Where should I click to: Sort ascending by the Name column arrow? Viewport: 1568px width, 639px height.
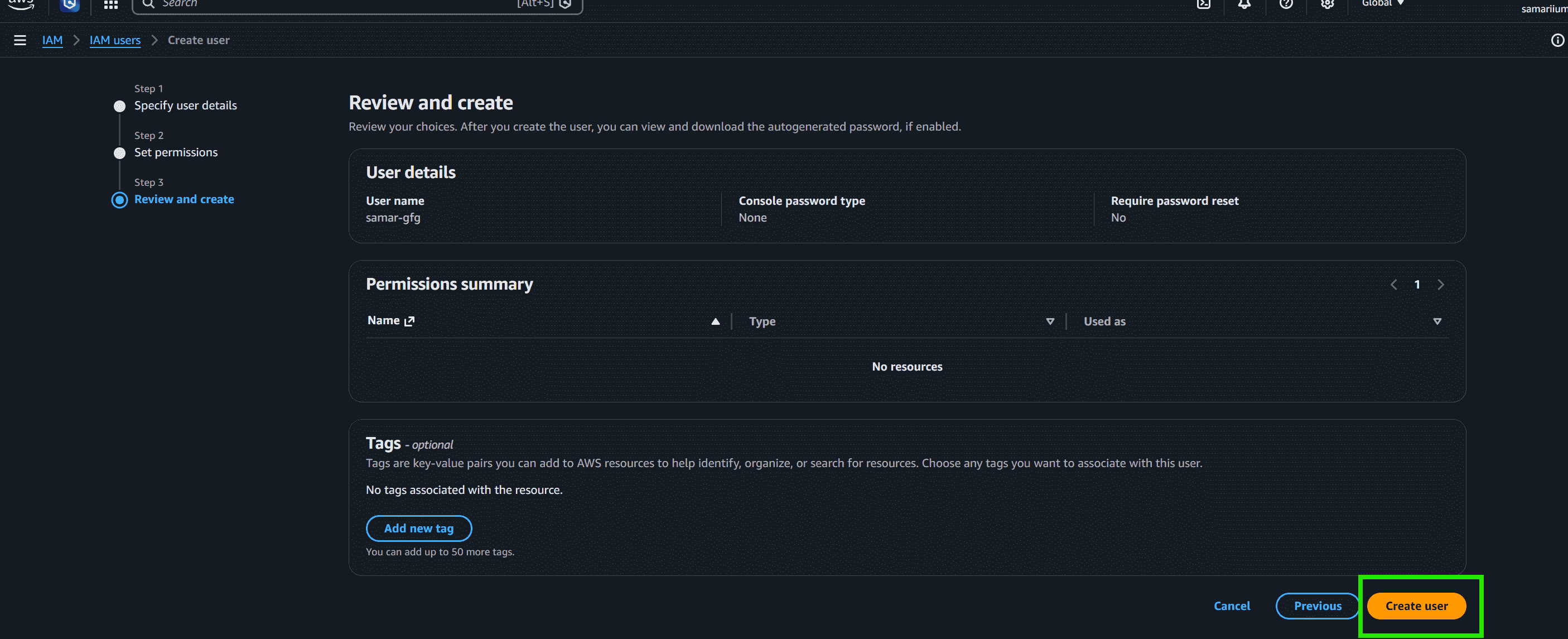click(x=715, y=321)
